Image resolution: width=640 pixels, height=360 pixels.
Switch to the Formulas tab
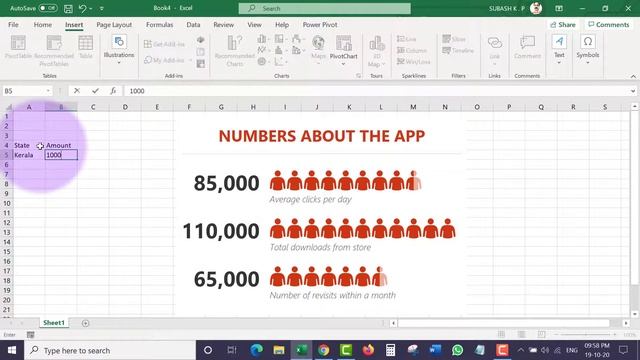159,24
